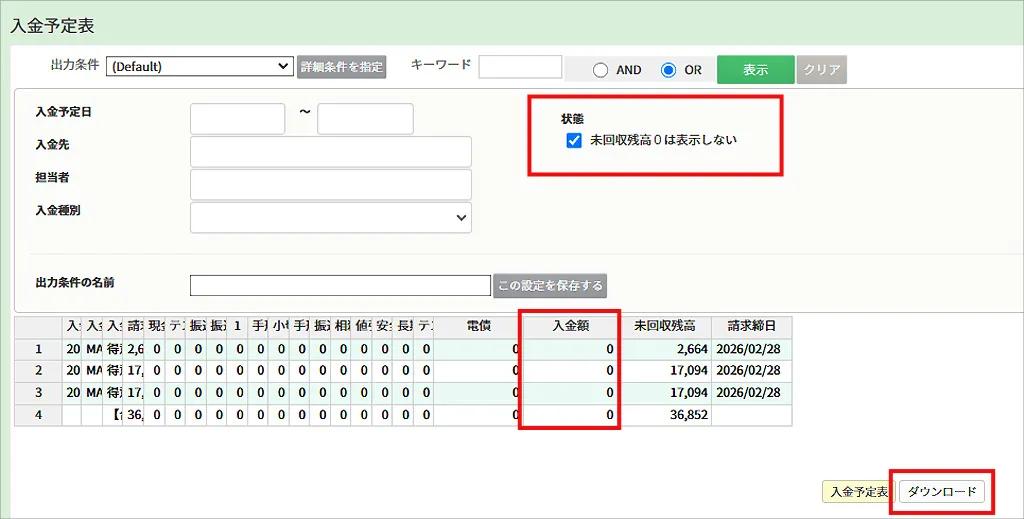The height and width of the screenshot is (519, 1024).
Task: Click the 36,852 total cell
Action: [x=664, y=415]
